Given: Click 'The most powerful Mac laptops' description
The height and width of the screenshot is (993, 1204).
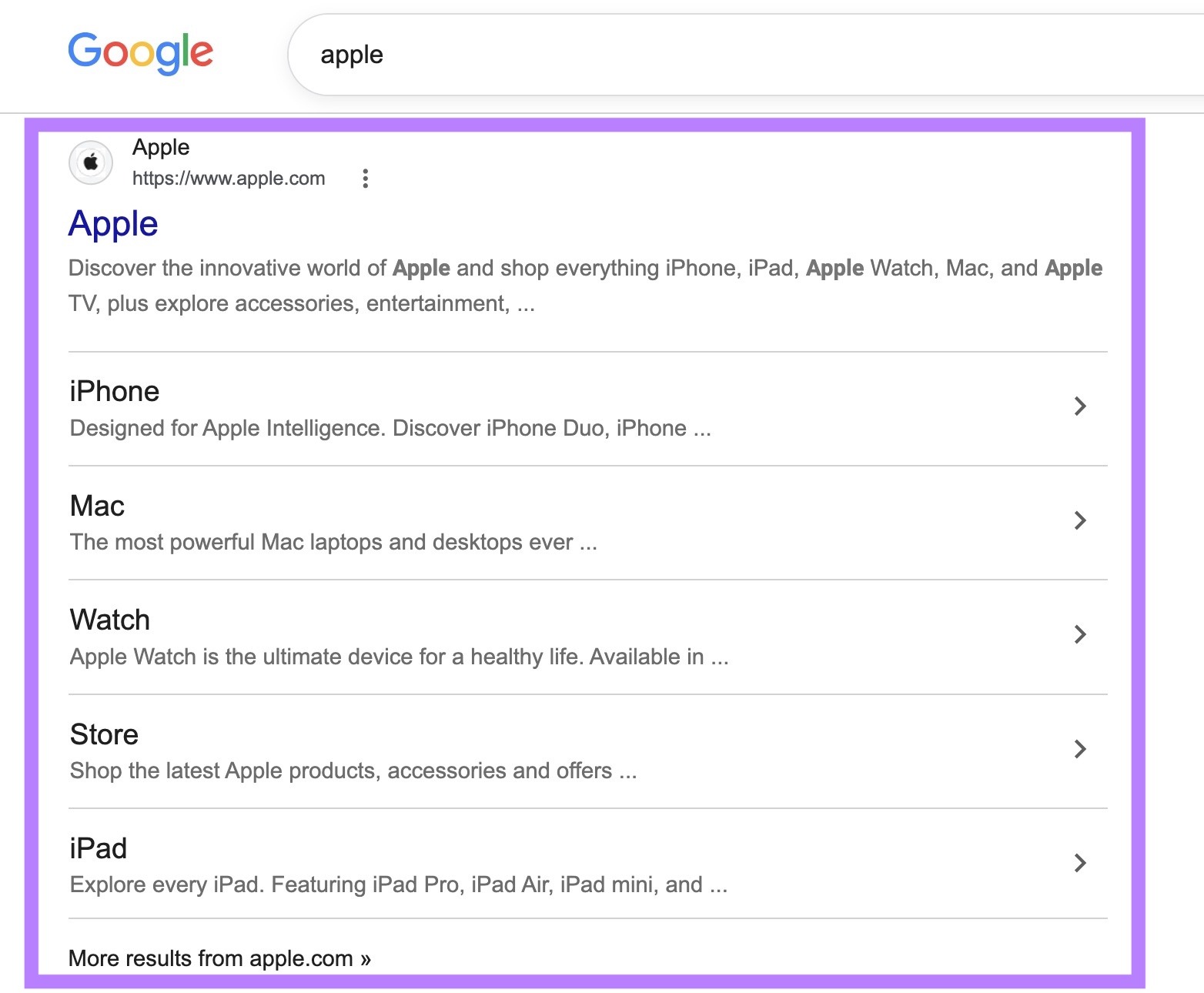Looking at the screenshot, I should tap(333, 542).
